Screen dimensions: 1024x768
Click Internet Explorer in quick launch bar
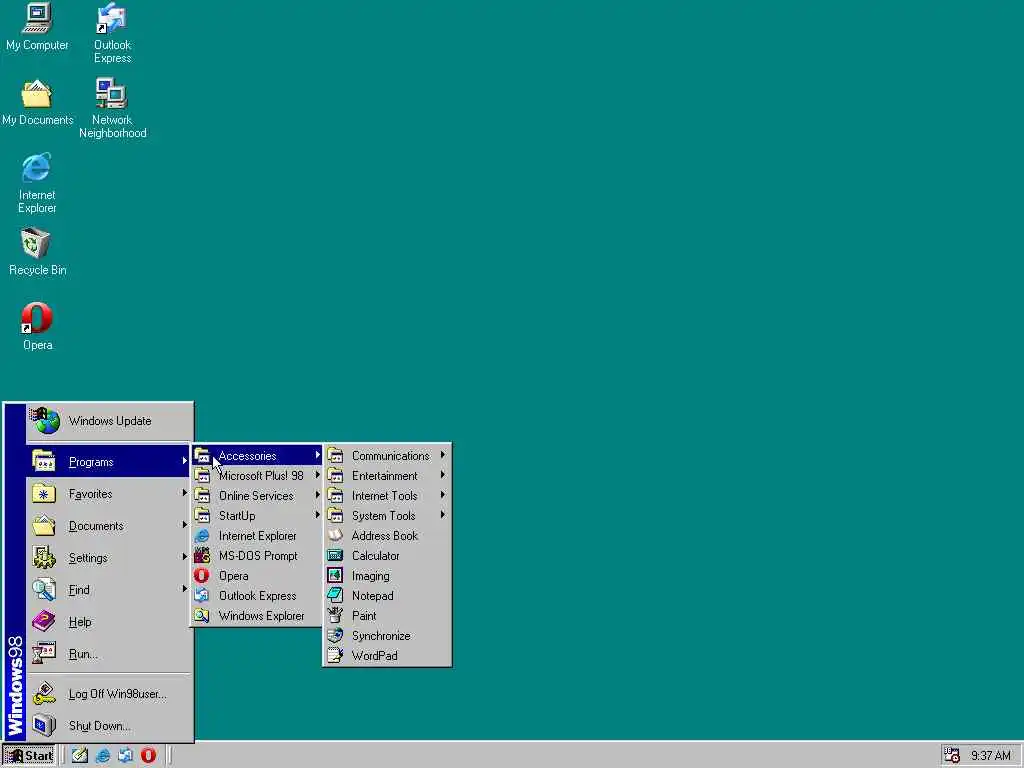[103, 756]
